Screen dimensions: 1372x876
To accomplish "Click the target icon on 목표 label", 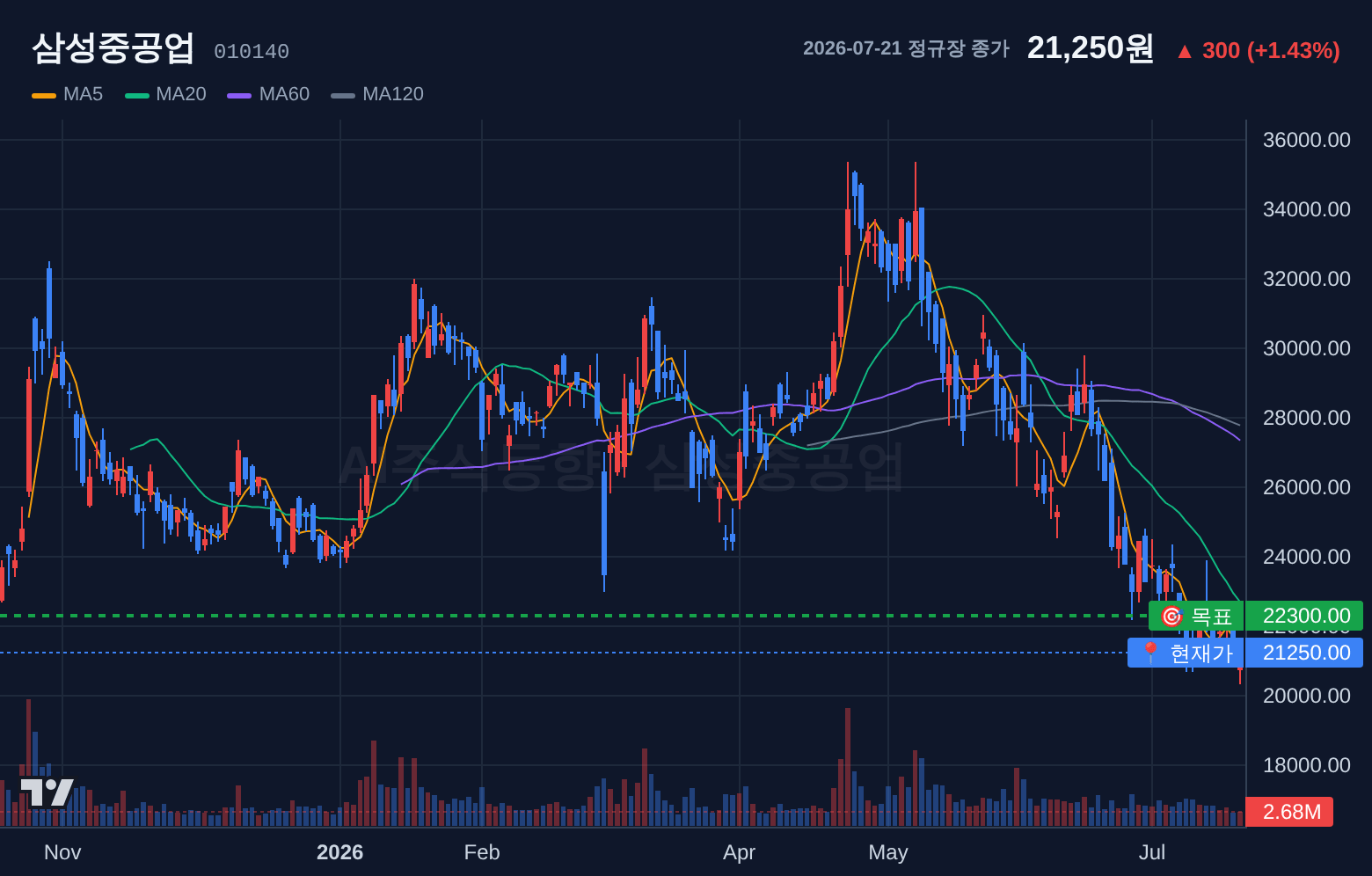I will pyautogui.click(x=1171, y=616).
